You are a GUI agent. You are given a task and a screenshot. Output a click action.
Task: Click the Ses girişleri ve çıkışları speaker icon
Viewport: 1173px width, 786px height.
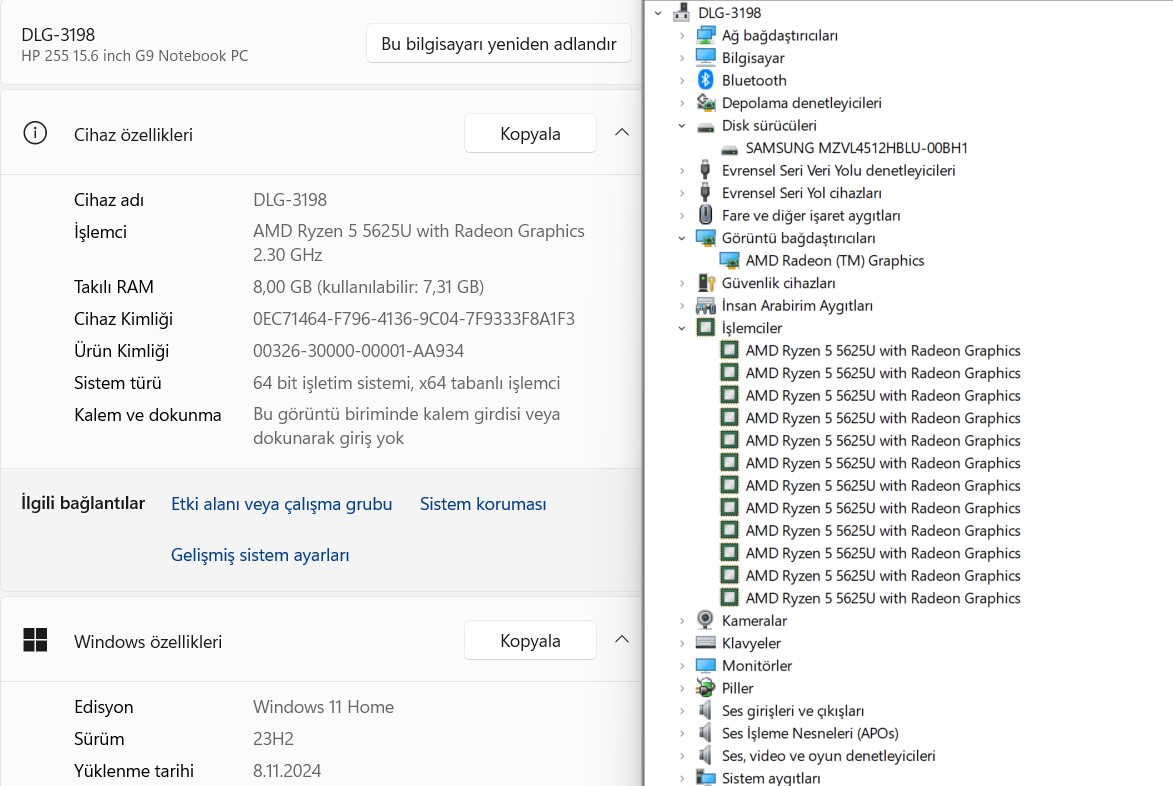(x=705, y=710)
